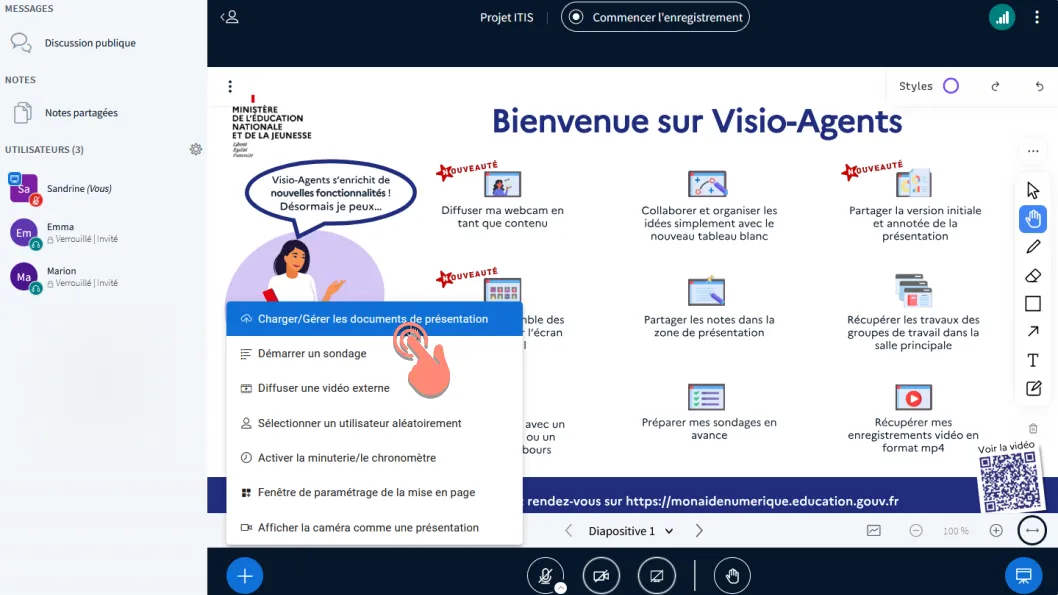
Task: Toggle the microphone mute button
Action: click(x=545, y=575)
